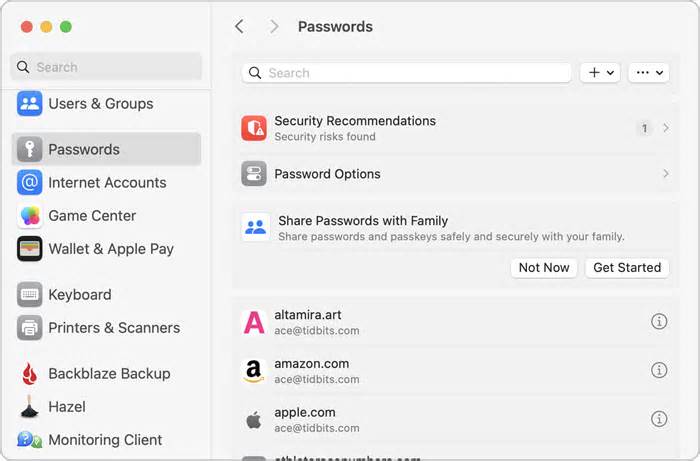Select Passwords in the sidebar
This screenshot has width=700, height=461.
coord(106,149)
